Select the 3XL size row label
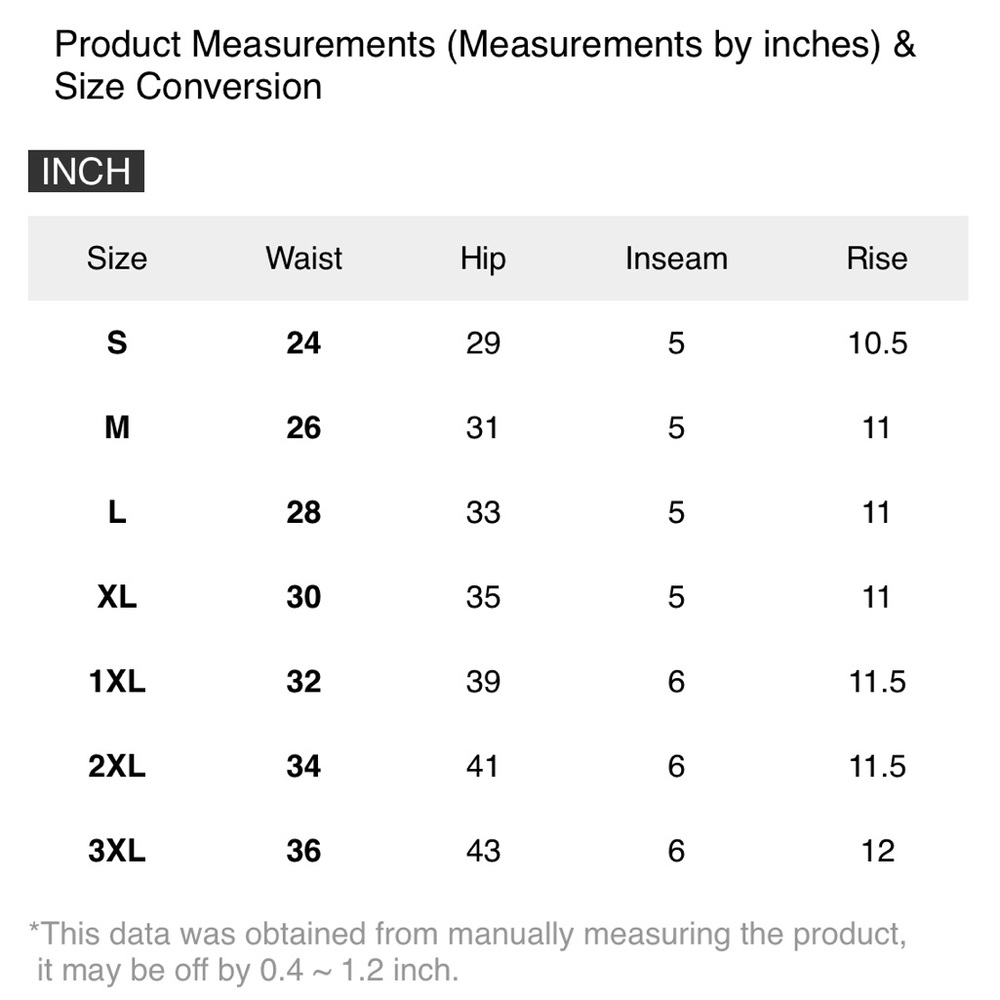 (117, 851)
